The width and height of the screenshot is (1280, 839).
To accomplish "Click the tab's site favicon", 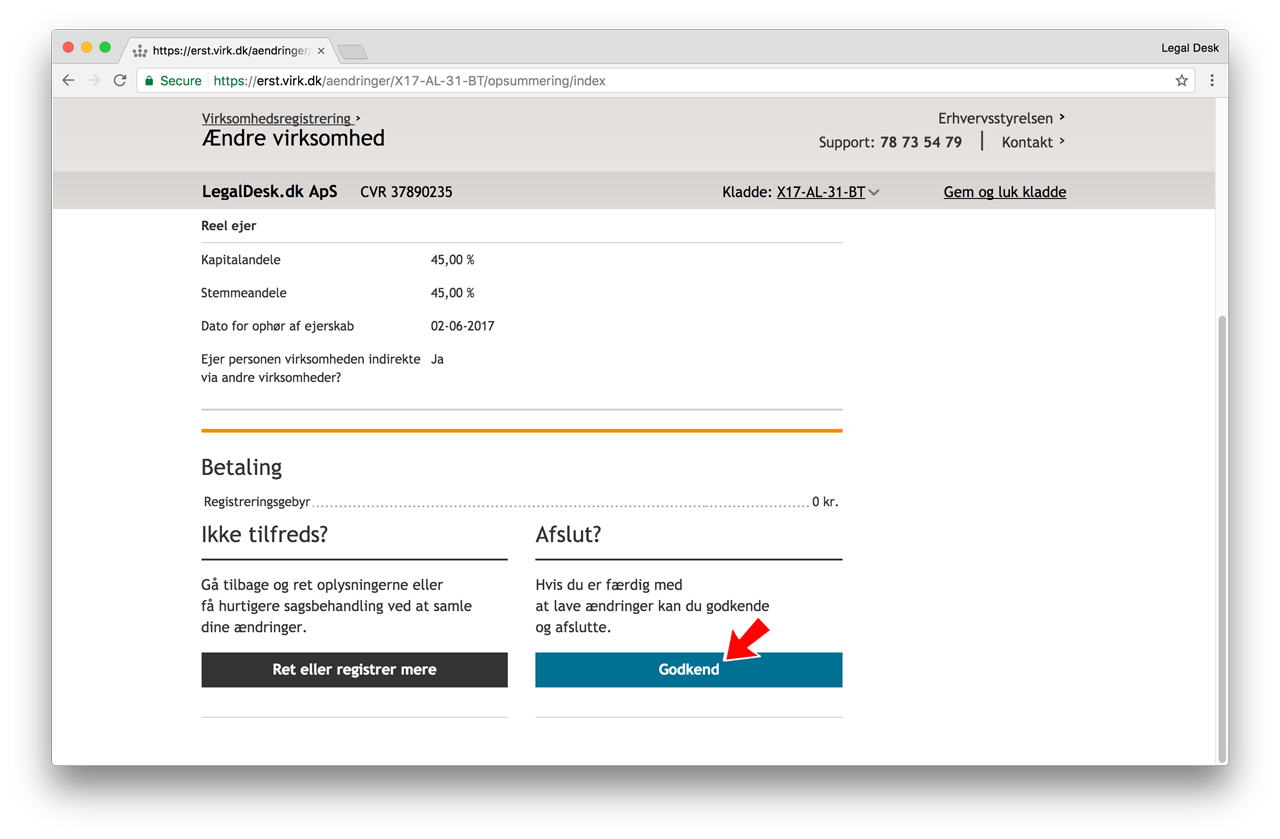I will tap(140, 51).
